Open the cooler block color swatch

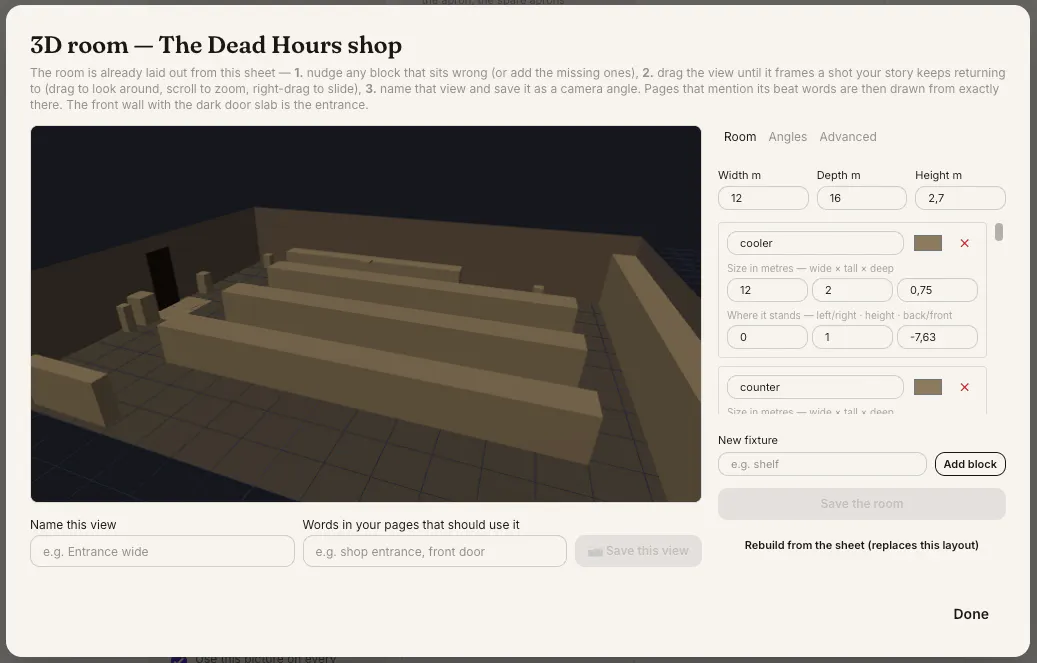pos(927,243)
